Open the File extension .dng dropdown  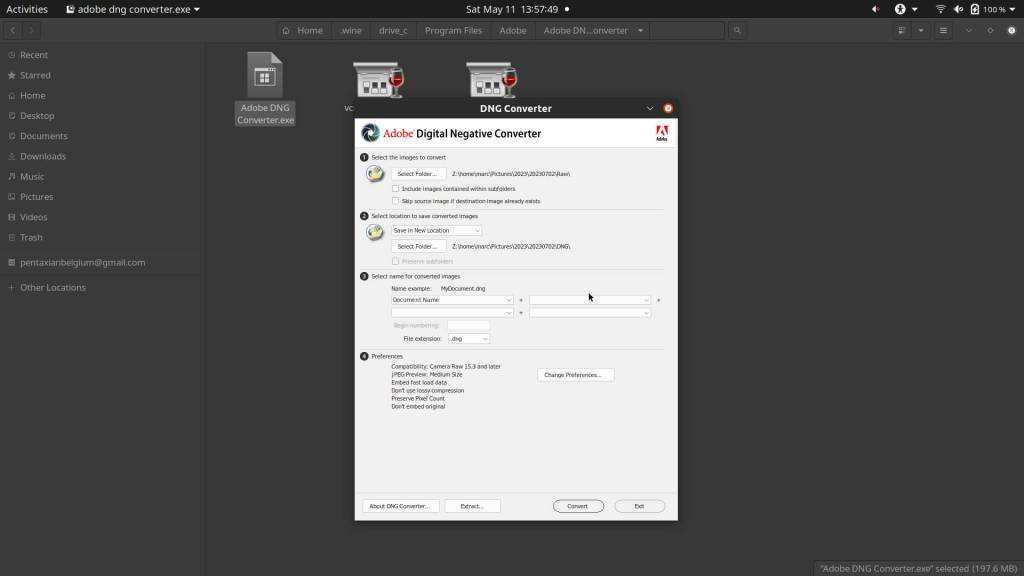pyautogui.click(x=469, y=338)
